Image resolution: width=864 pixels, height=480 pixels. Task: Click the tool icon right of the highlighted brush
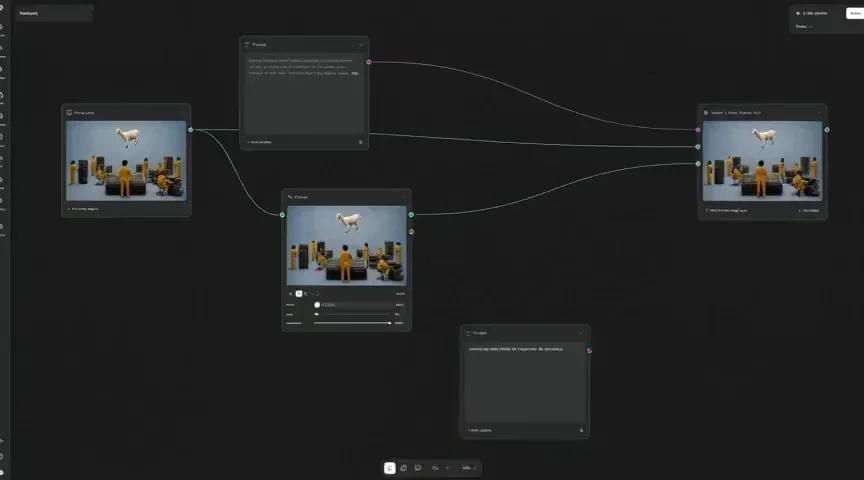pyautogui.click(x=306, y=294)
